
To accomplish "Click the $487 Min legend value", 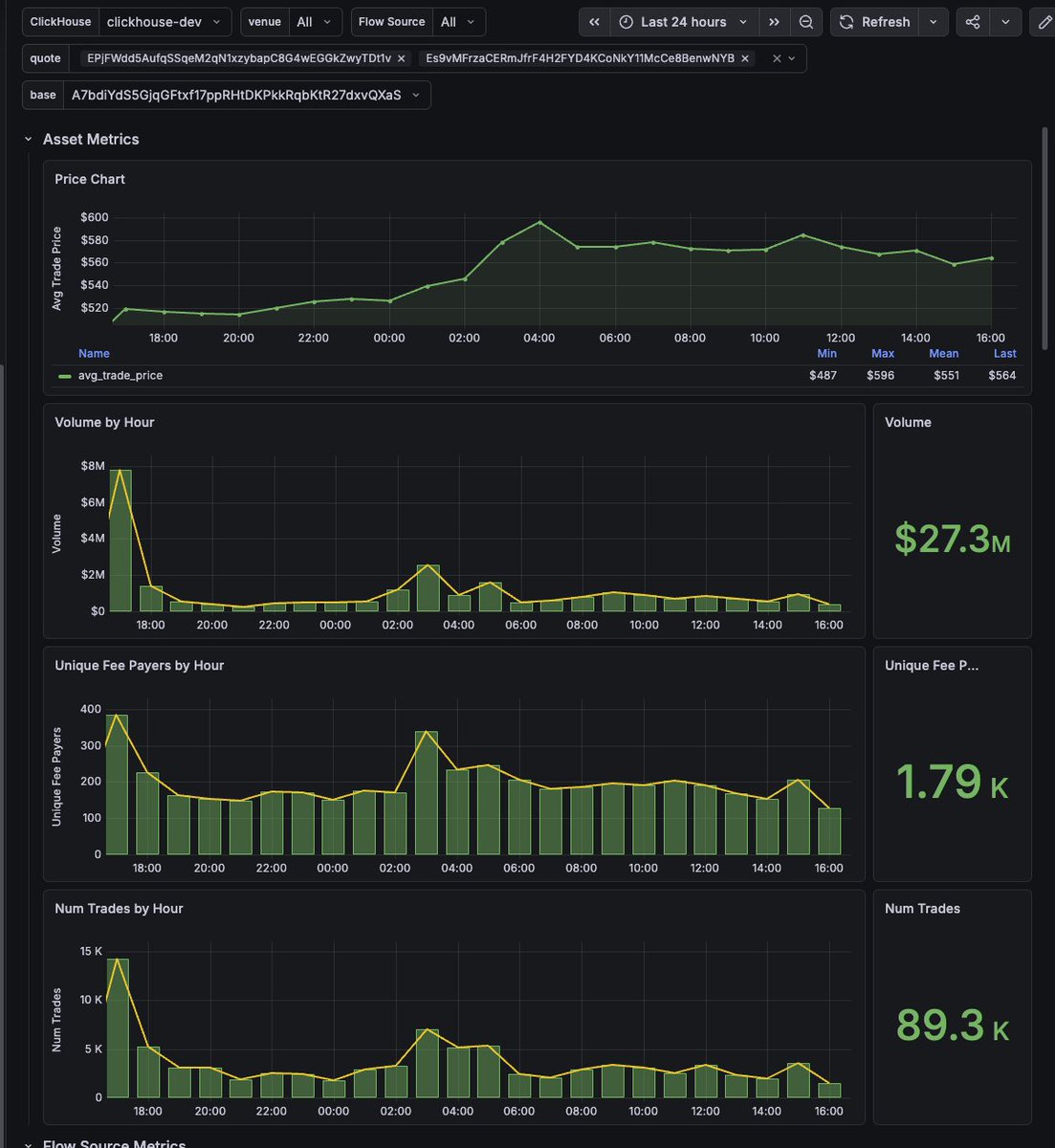I will (823, 376).
